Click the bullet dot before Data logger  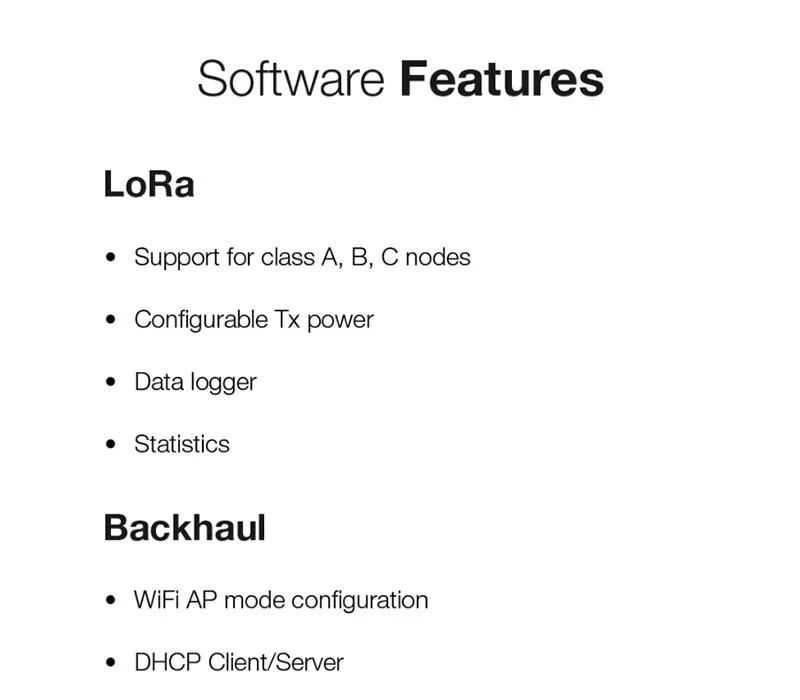point(111,382)
